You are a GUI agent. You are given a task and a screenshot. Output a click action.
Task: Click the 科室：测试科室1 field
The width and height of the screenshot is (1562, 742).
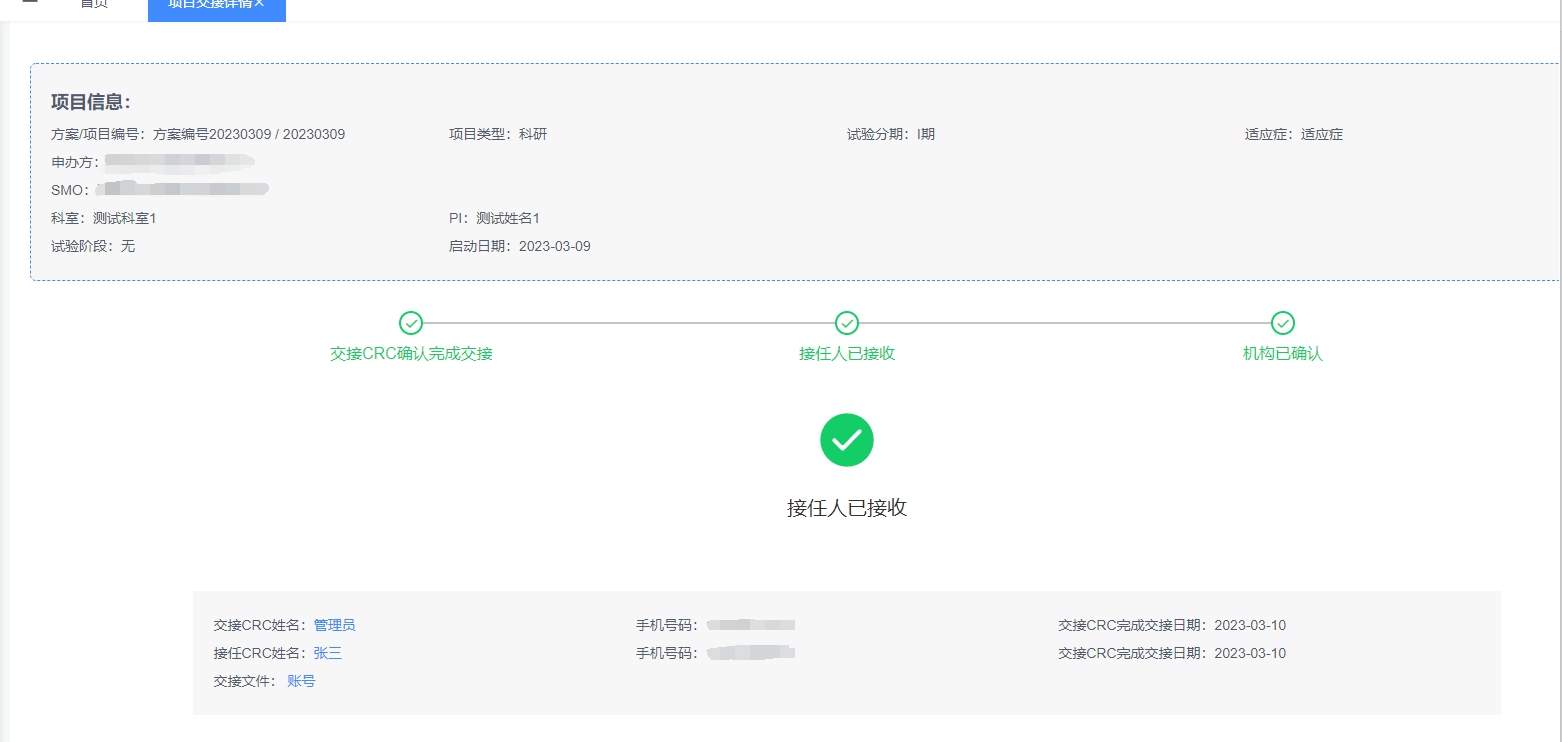pyautogui.click(x=104, y=218)
